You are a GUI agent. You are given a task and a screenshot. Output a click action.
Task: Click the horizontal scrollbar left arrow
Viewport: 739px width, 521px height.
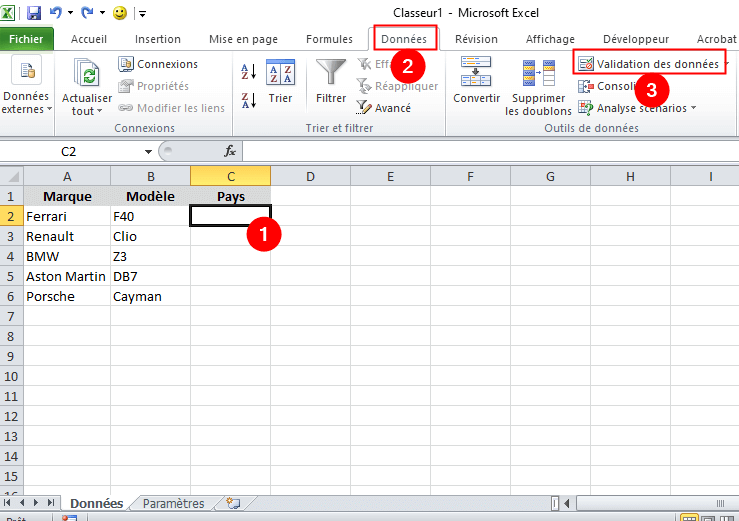(x=567, y=504)
